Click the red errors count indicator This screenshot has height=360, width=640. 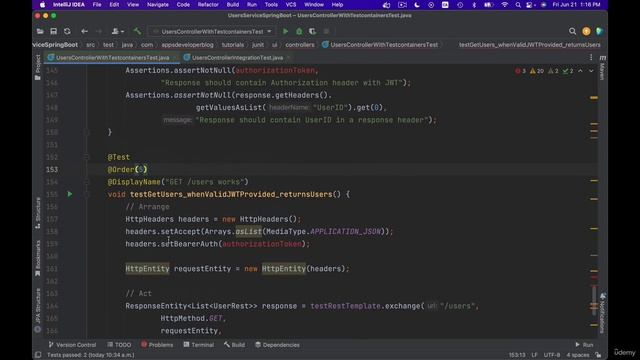pyautogui.click(x=520, y=71)
